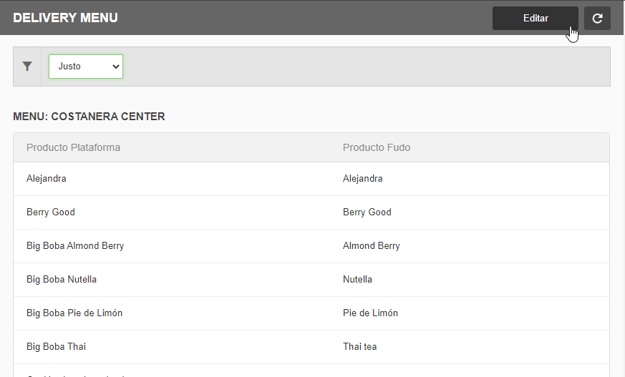
Task: Click the refresh icon button
Action: click(597, 18)
